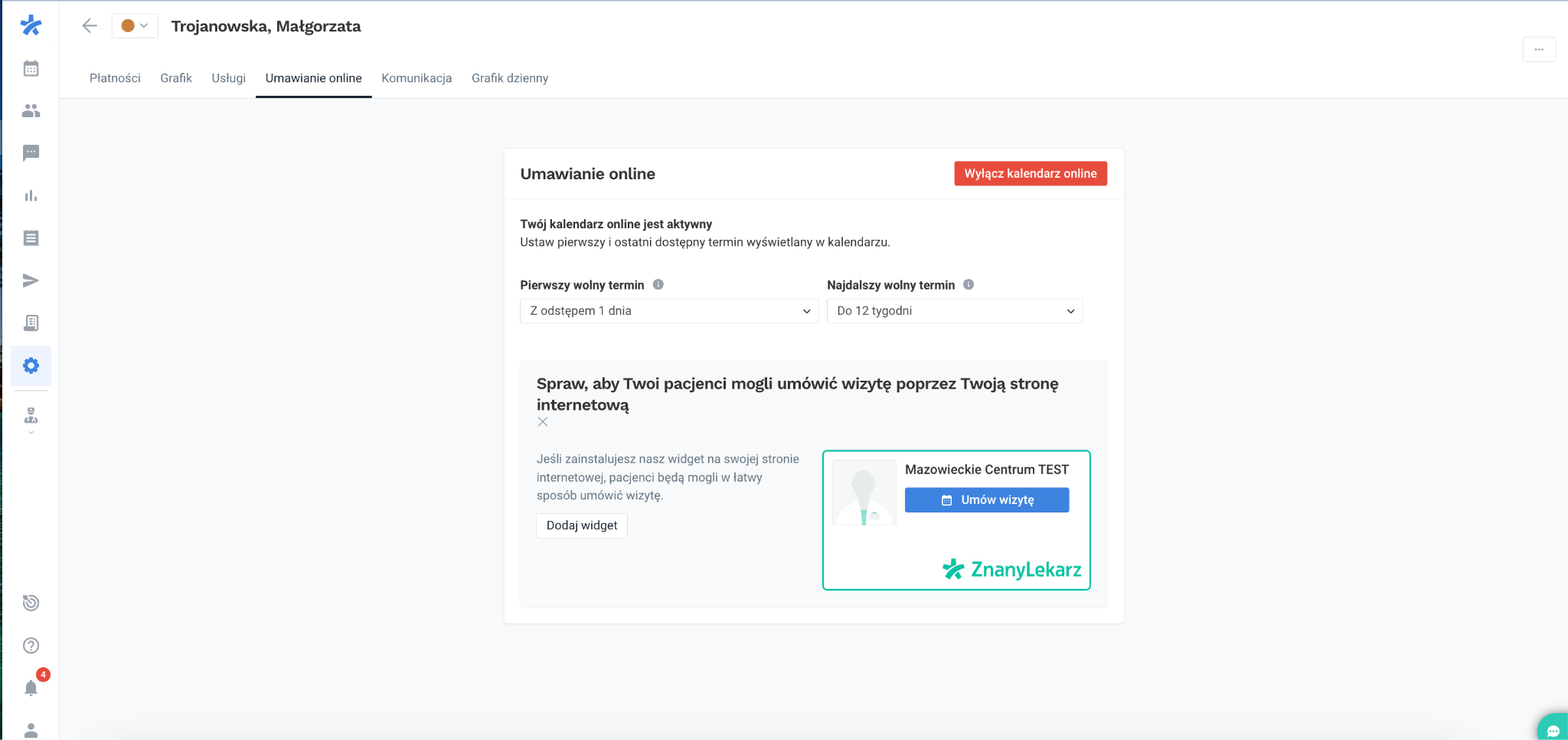Disable the online calendar via Wyłącz kalendarz online

(x=1030, y=173)
